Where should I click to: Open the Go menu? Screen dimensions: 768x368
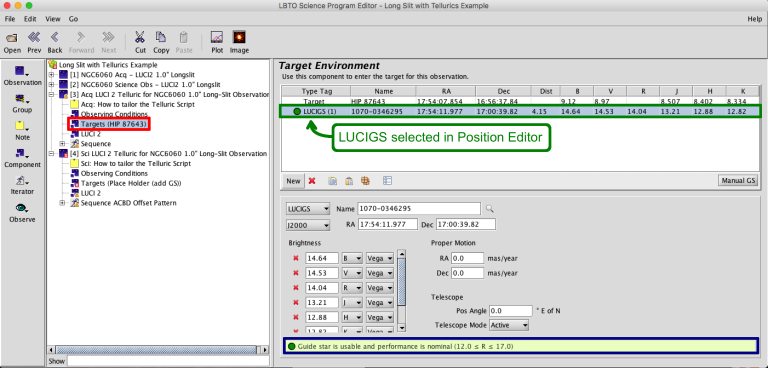click(x=73, y=19)
